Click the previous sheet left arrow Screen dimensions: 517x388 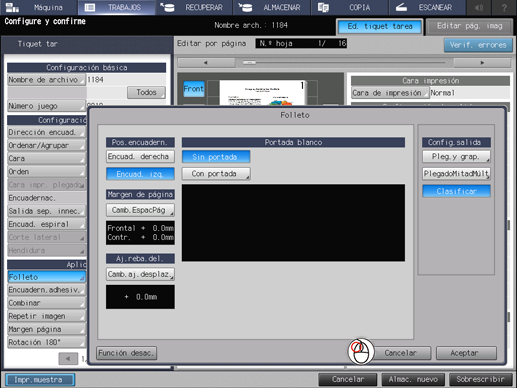pos(206,63)
